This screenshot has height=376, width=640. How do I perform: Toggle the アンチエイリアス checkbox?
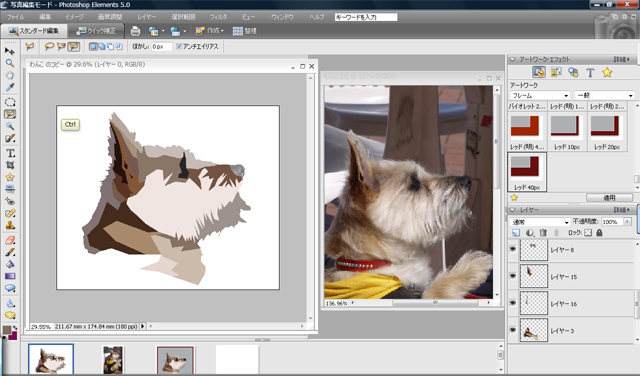[179, 47]
